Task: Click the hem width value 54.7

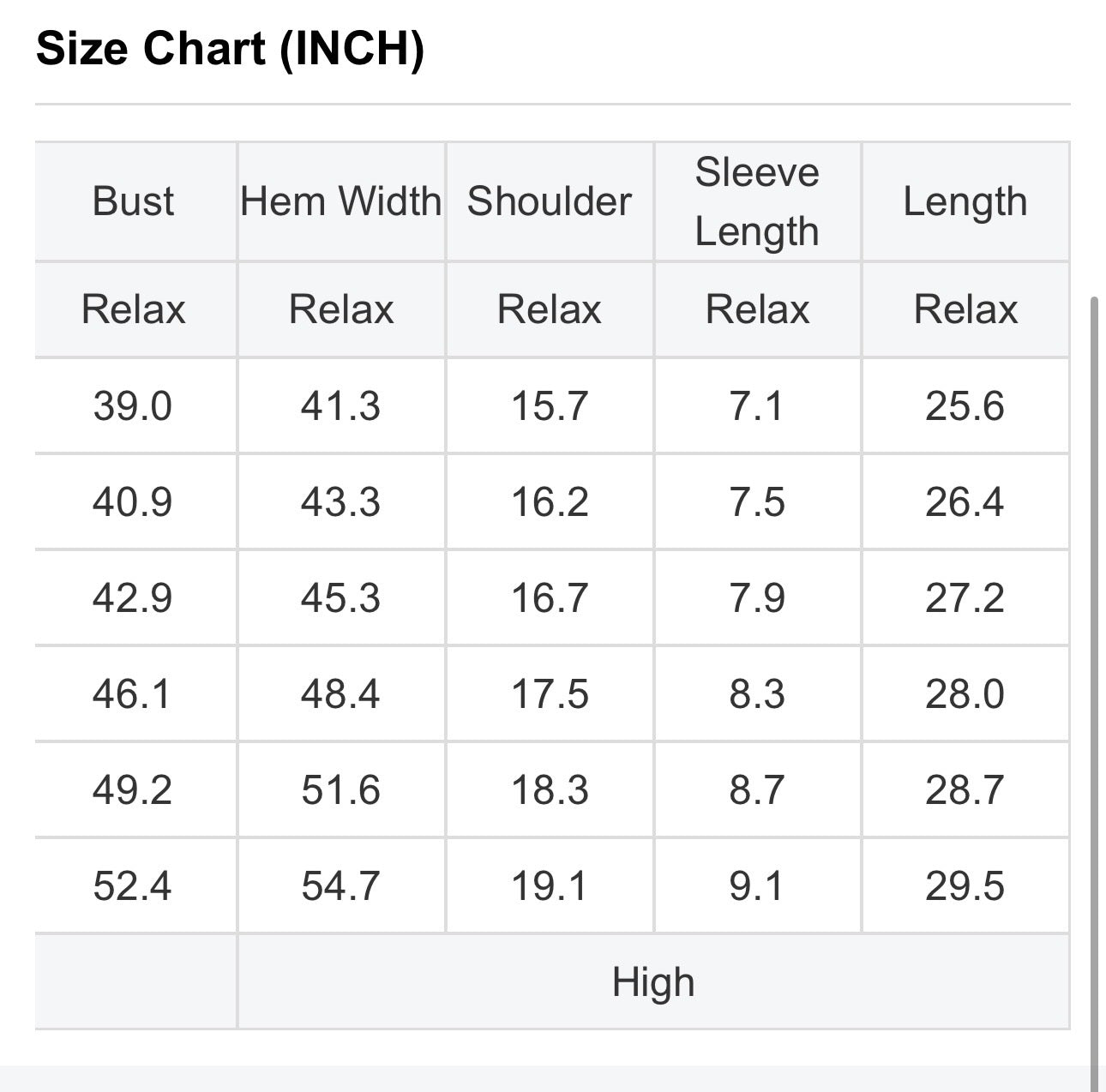Action: tap(340, 886)
